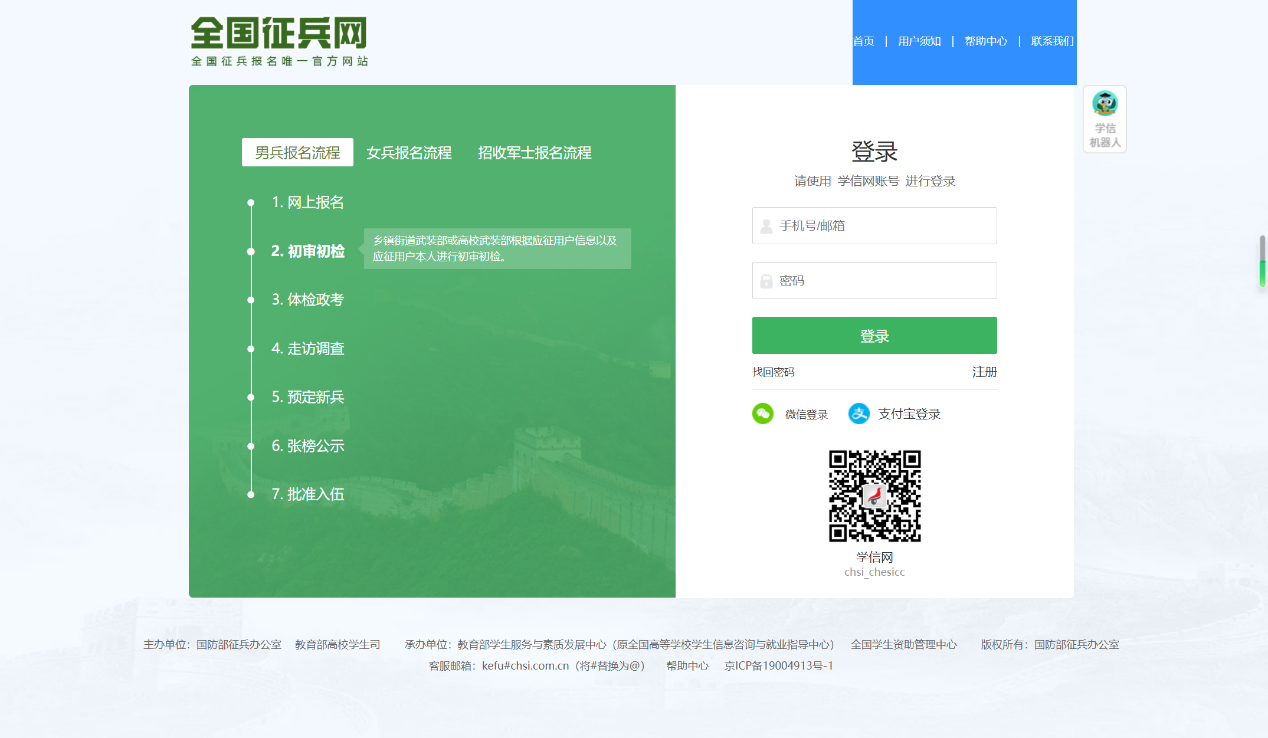Screen dimensions: 1268x738
Task: Click the 注册 register link
Action: click(984, 372)
